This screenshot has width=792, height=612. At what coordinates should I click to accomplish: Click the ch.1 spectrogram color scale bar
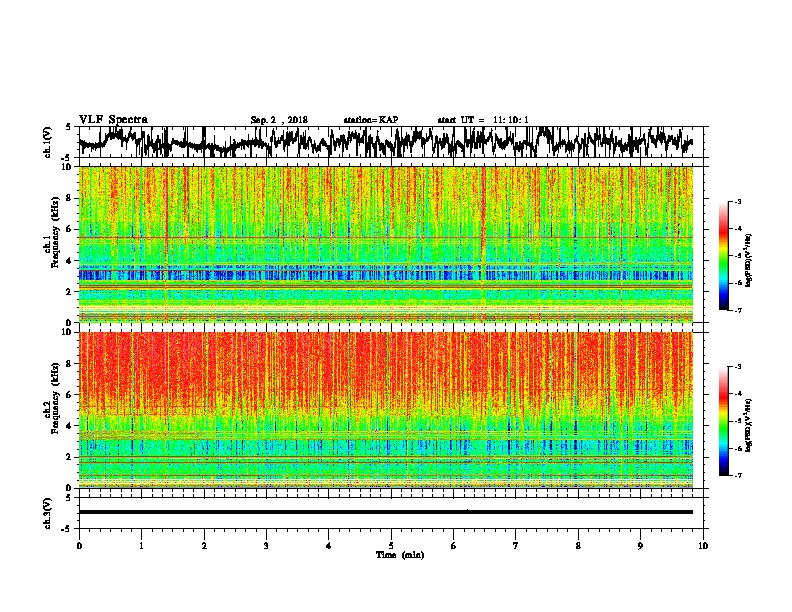pos(724,256)
